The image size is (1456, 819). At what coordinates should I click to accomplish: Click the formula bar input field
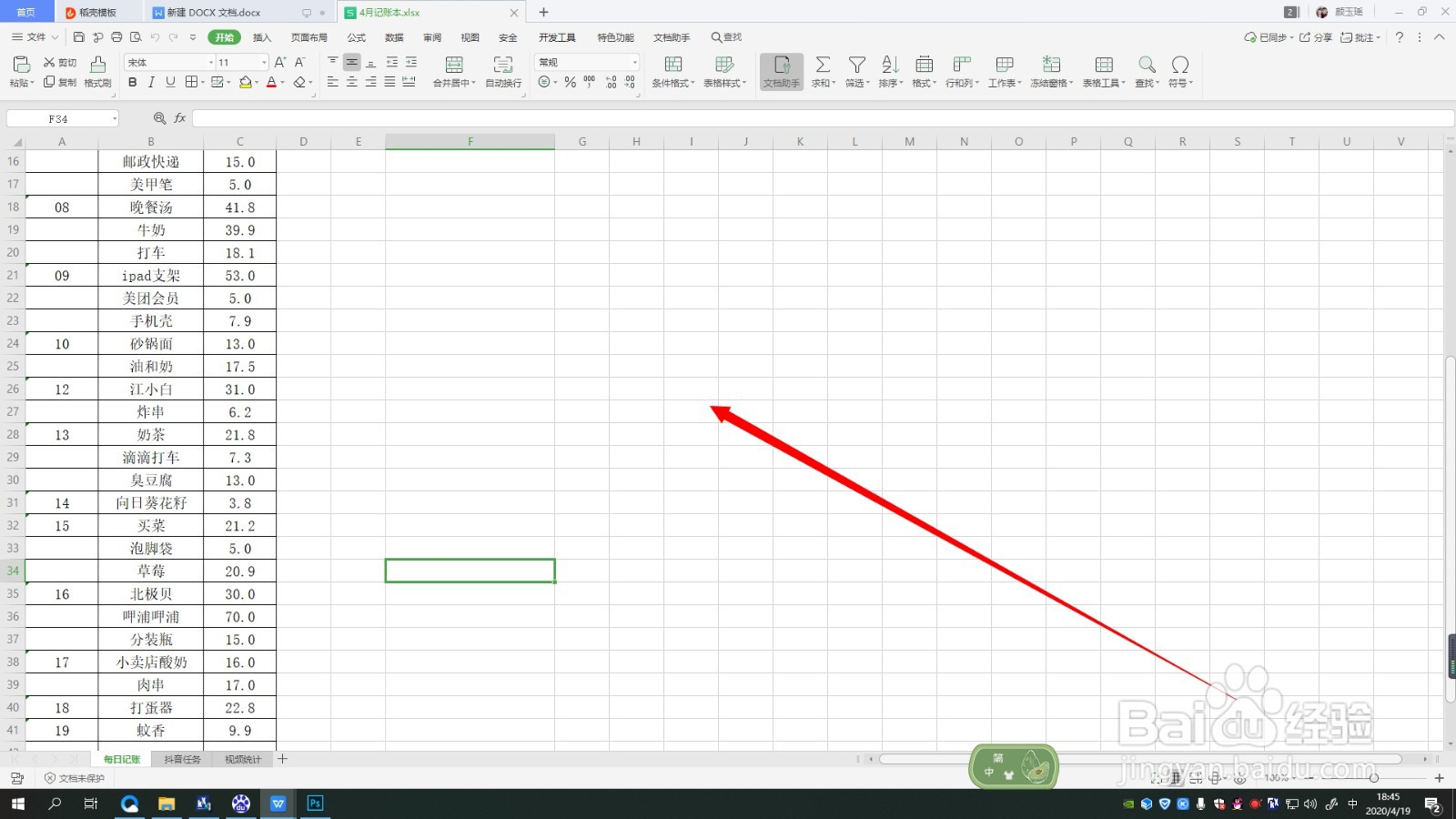pyautogui.click(x=823, y=119)
